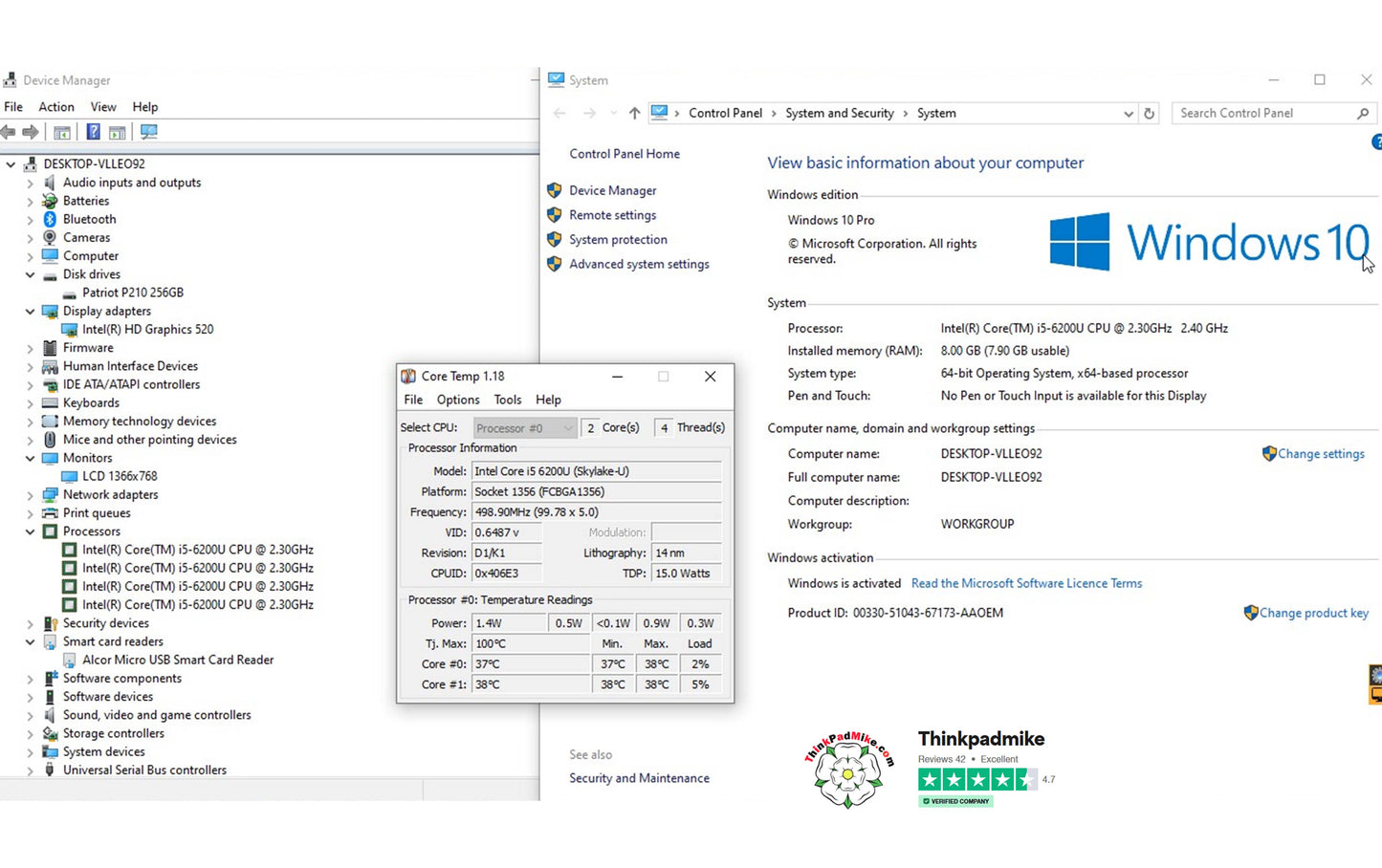
Task: Collapse the Monitors category
Action: (30, 458)
